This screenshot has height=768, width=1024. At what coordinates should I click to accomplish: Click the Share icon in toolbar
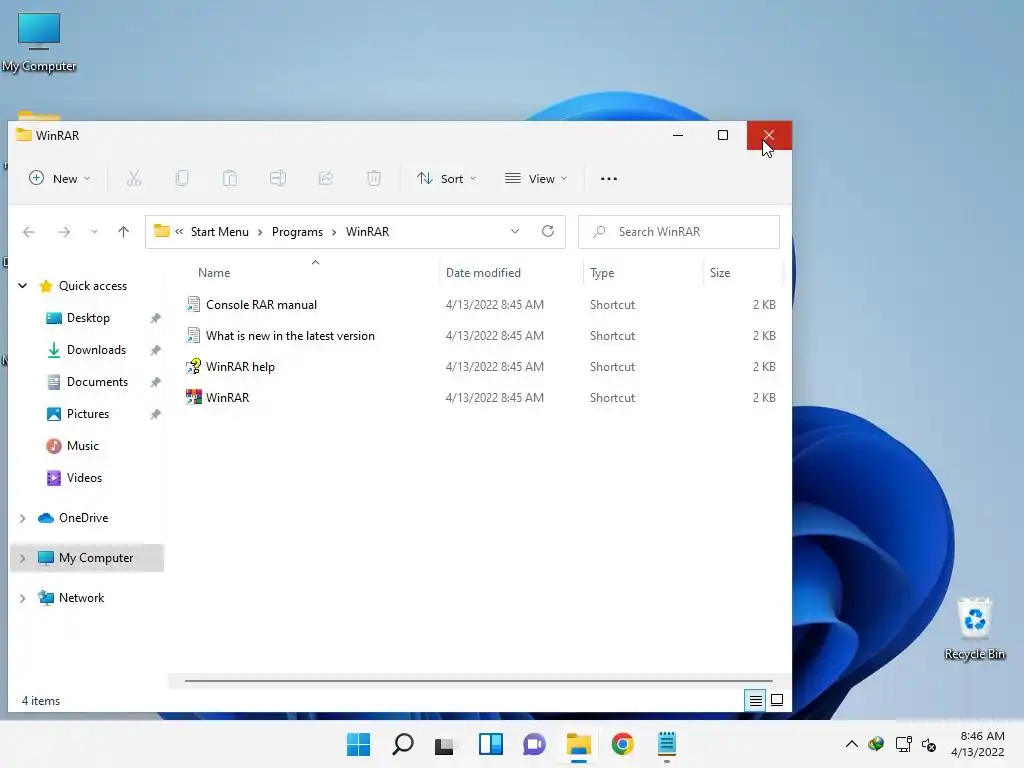click(326, 178)
